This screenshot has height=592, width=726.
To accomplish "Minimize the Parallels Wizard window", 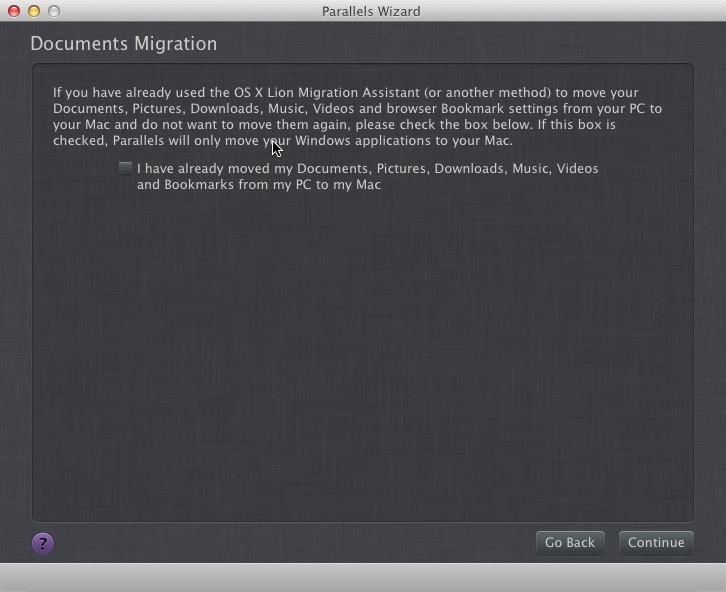I will 34,11.
